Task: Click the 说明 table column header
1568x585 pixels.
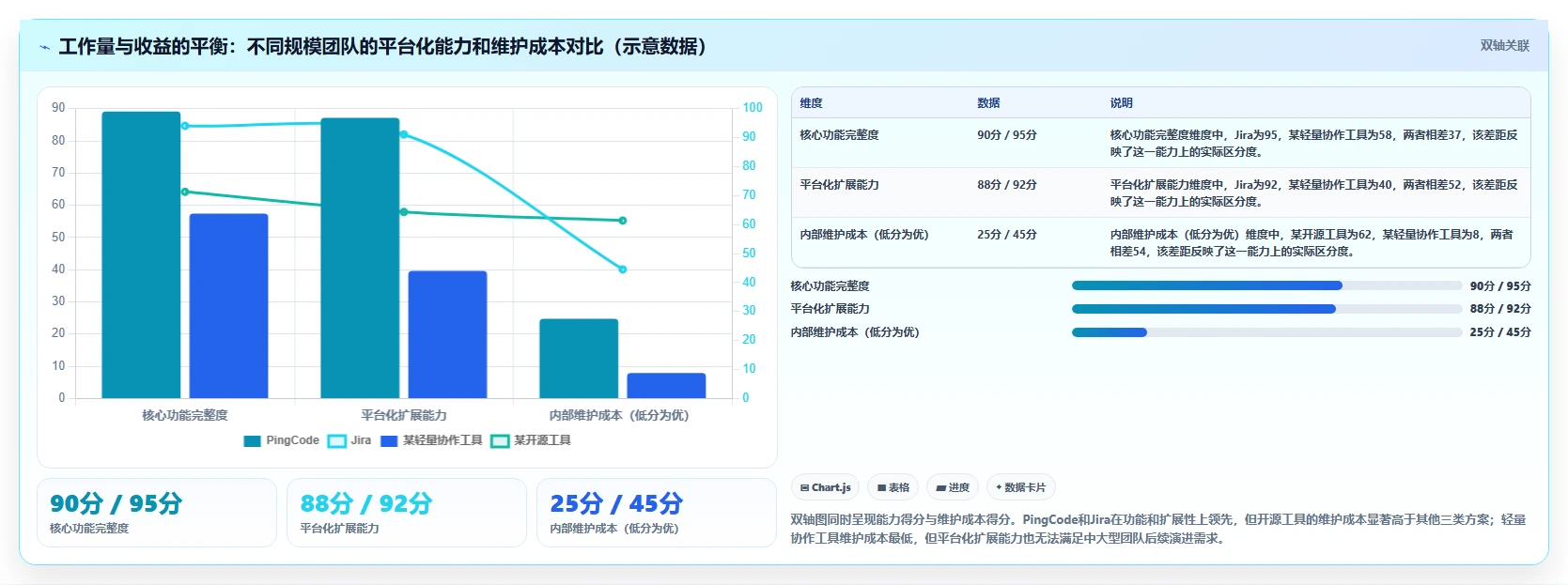Action: [1122, 103]
